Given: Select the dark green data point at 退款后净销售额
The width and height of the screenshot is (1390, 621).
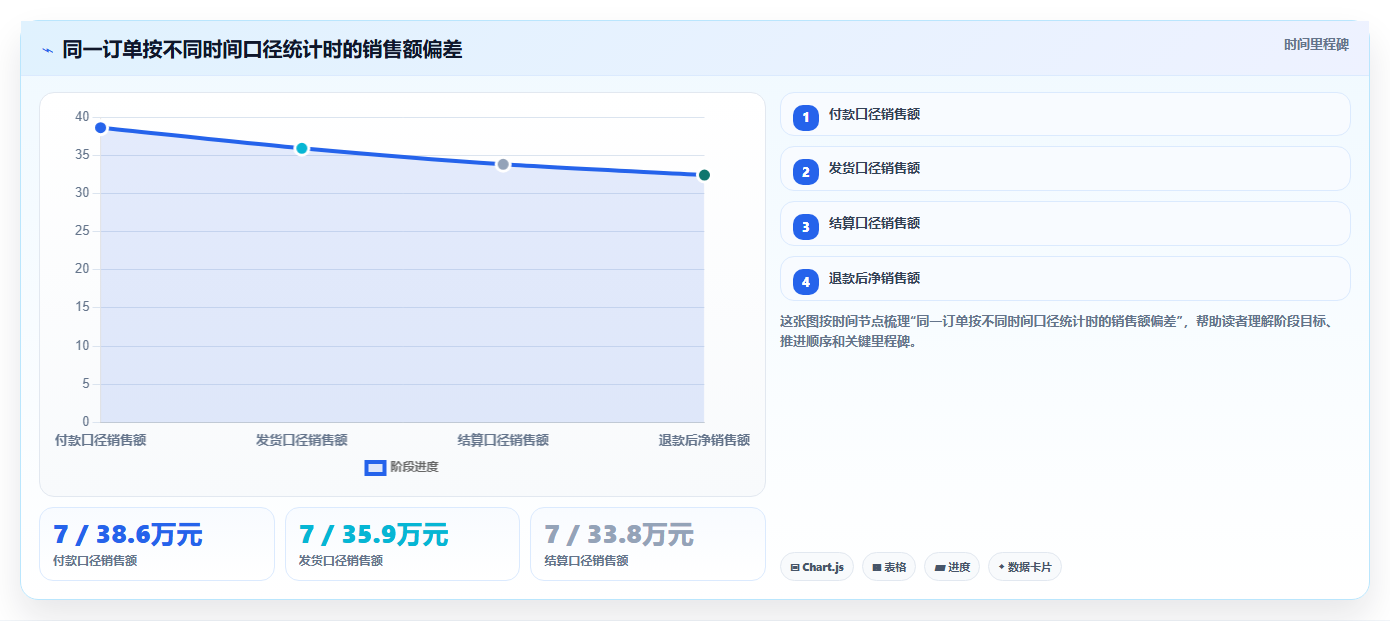Looking at the screenshot, I should coord(704,175).
